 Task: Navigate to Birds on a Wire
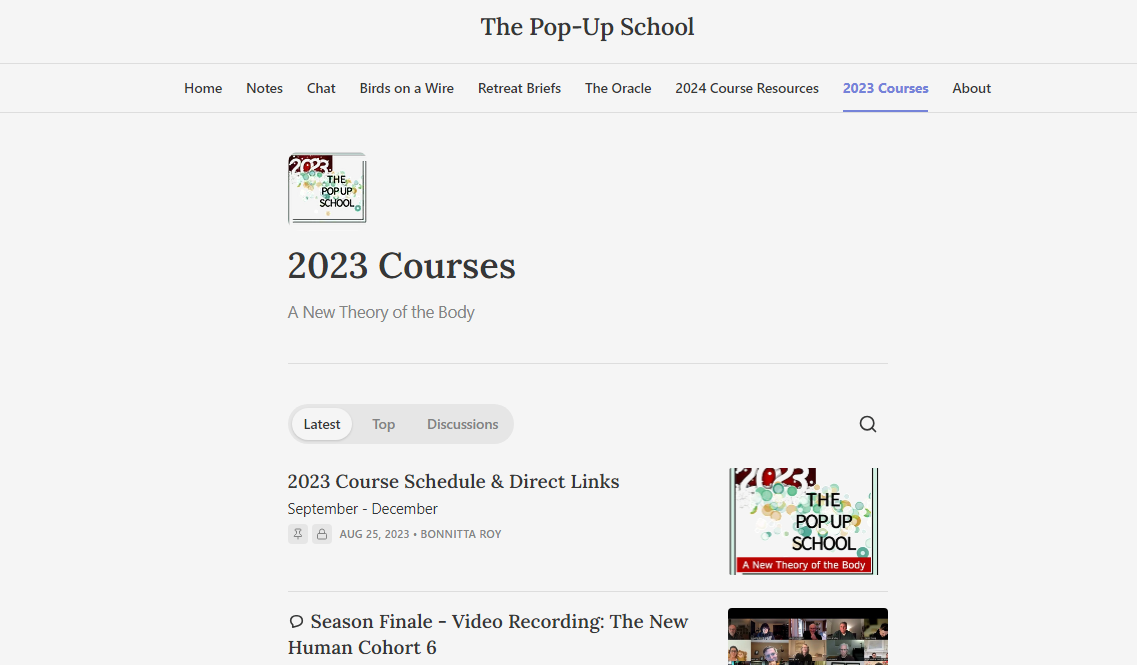pyautogui.click(x=406, y=88)
